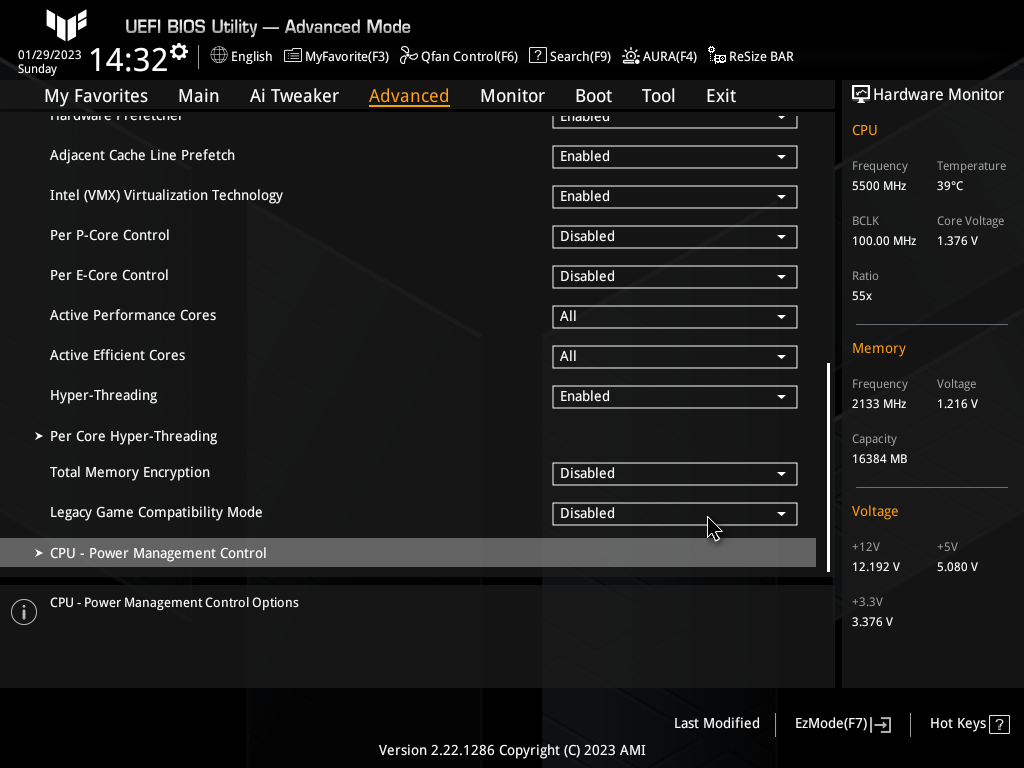
Task: Open Total Memory Encryption dropdown
Action: click(x=675, y=473)
